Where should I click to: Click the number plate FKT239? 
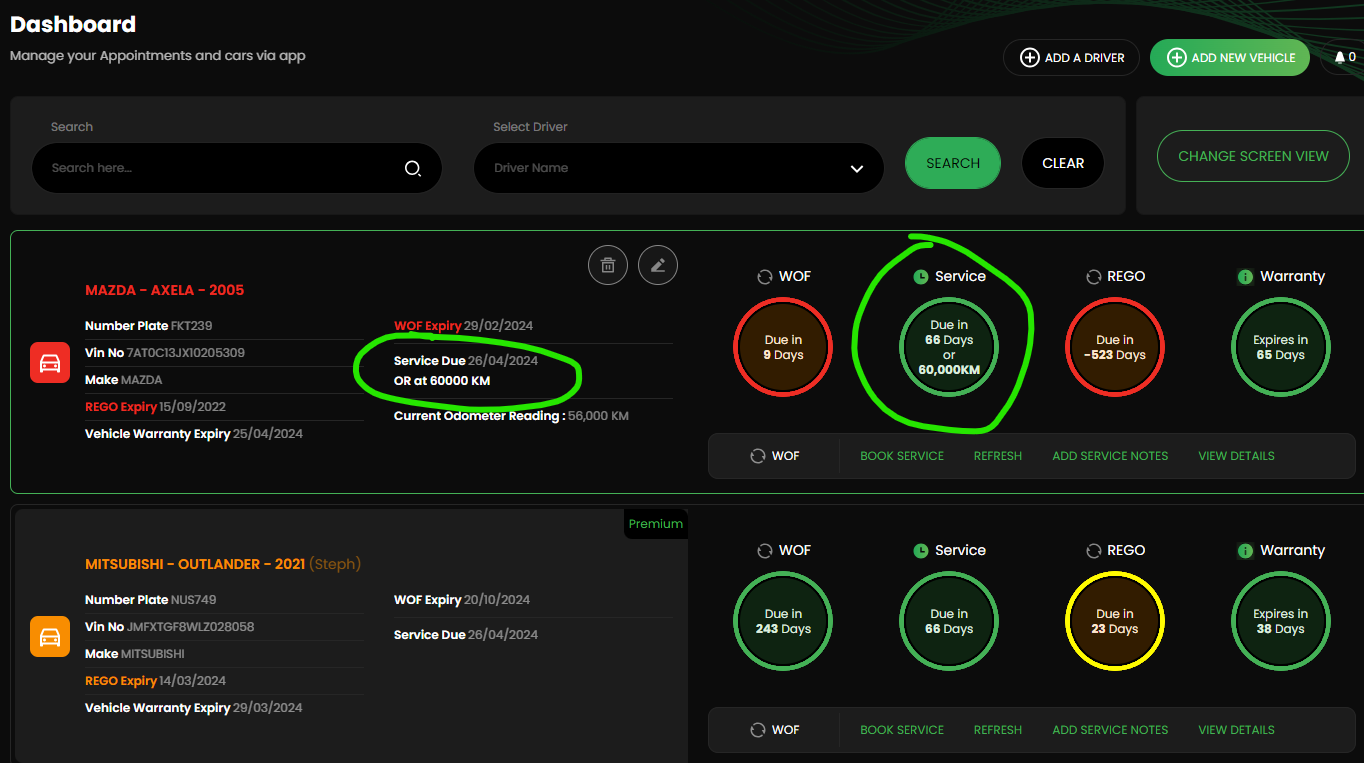tap(192, 326)
